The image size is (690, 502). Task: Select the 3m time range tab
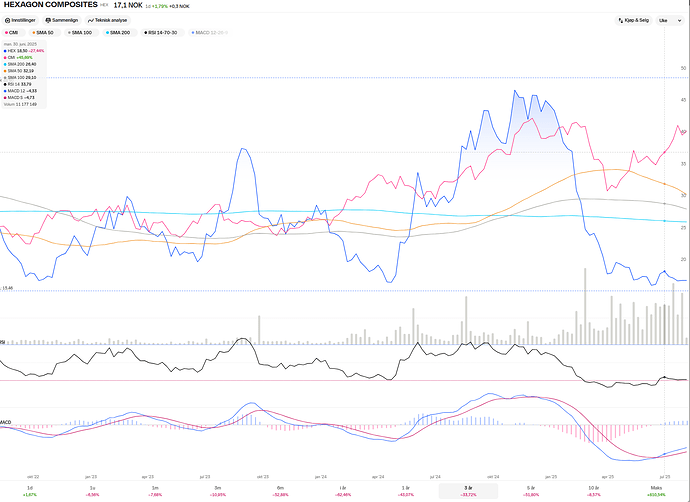[217, 491]
